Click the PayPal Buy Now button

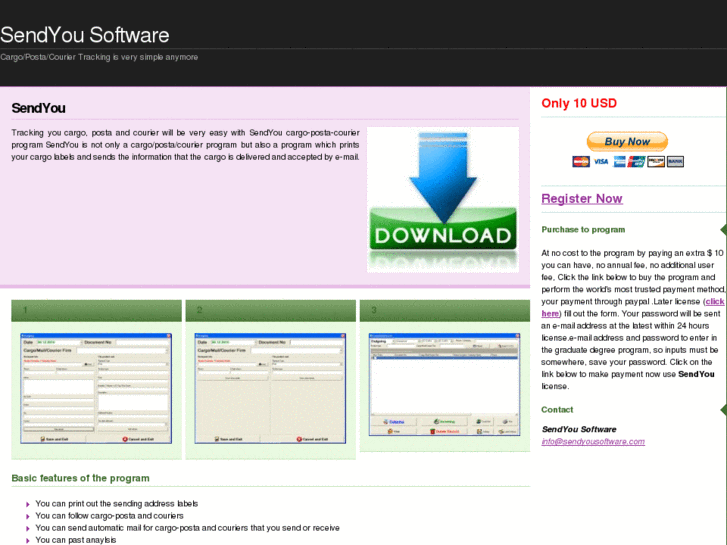coord(627,141)
